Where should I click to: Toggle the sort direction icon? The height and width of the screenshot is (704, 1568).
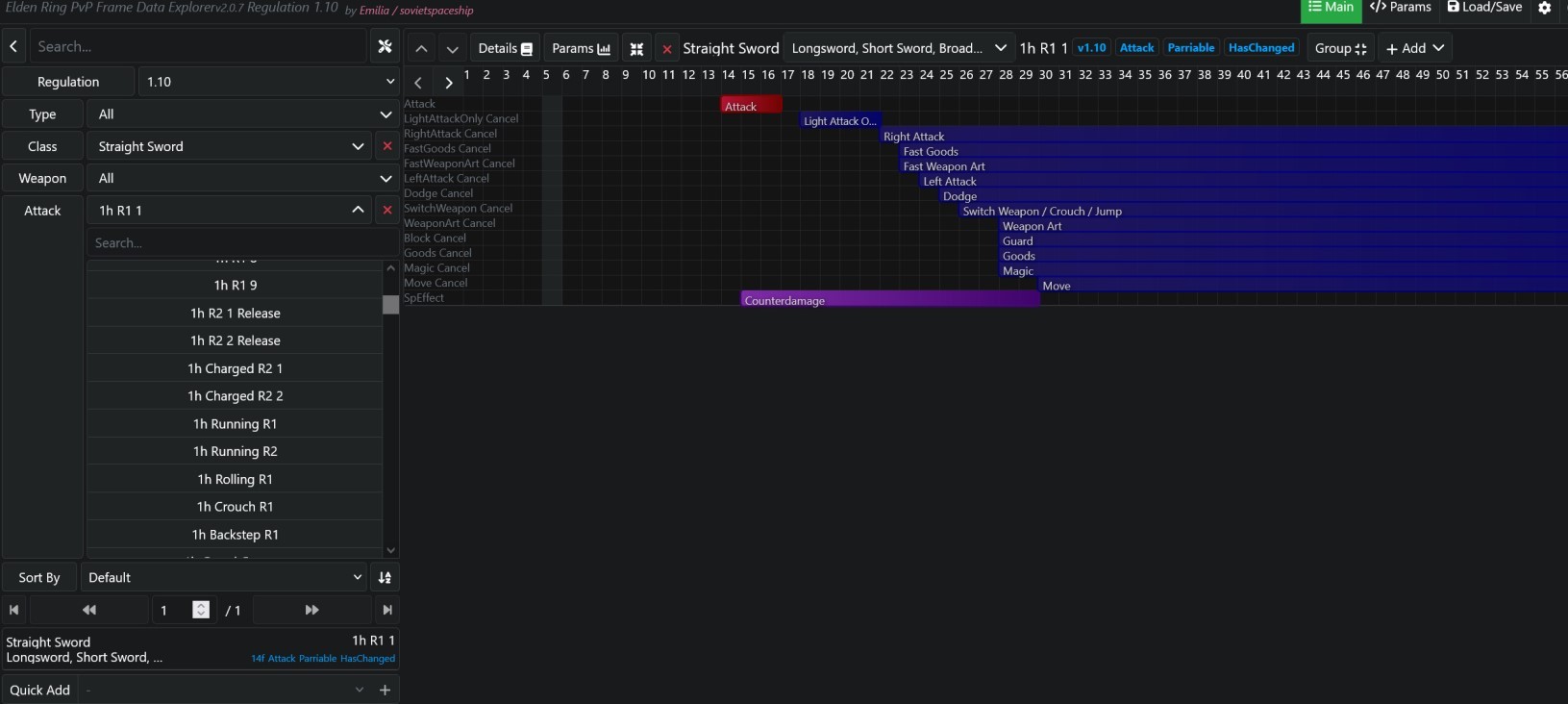pyautogui.click(x=385, y=577)
